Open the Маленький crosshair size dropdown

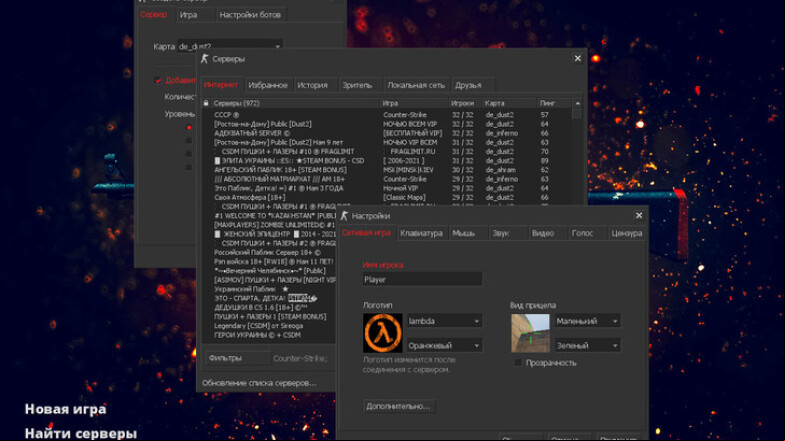click(x=587, y=321)
